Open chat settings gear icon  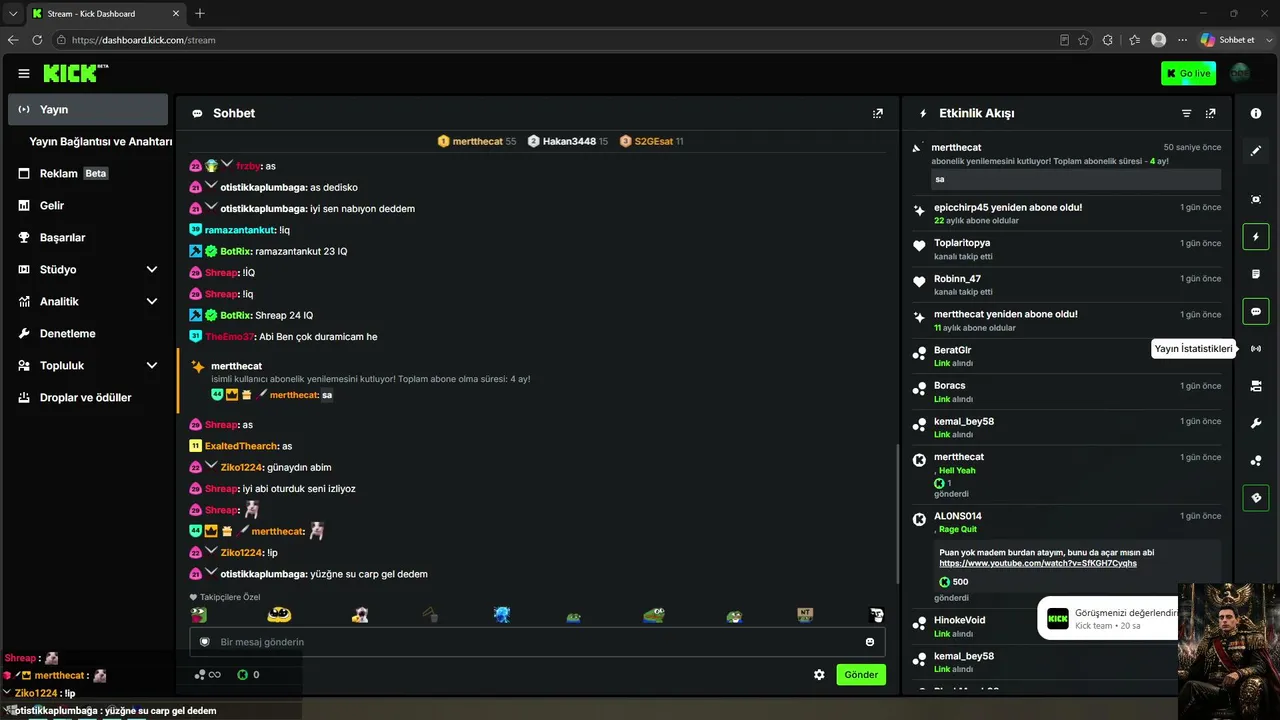point(819,675)
